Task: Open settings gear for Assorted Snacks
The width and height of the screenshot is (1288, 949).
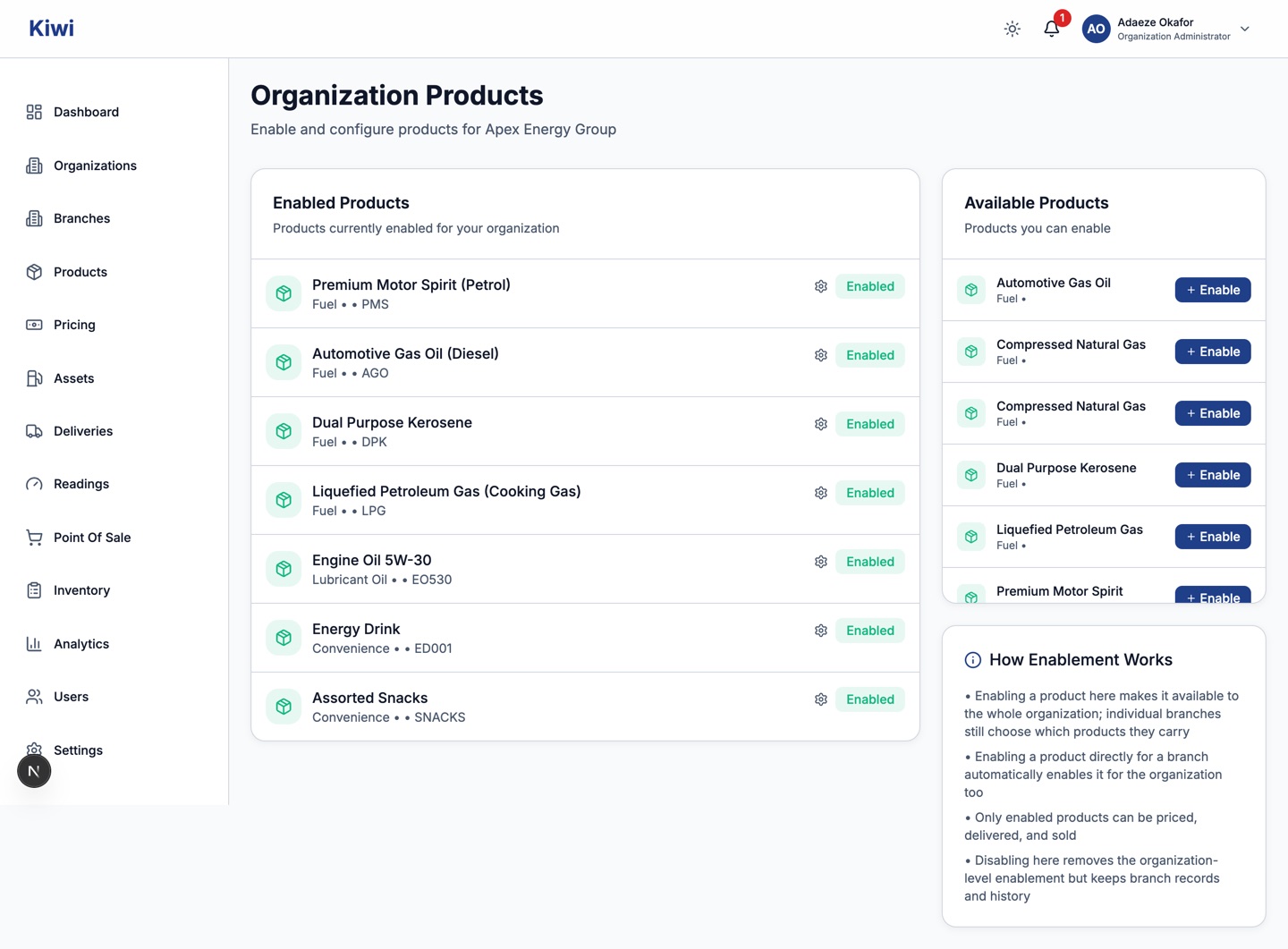Action: pos(820,699)
